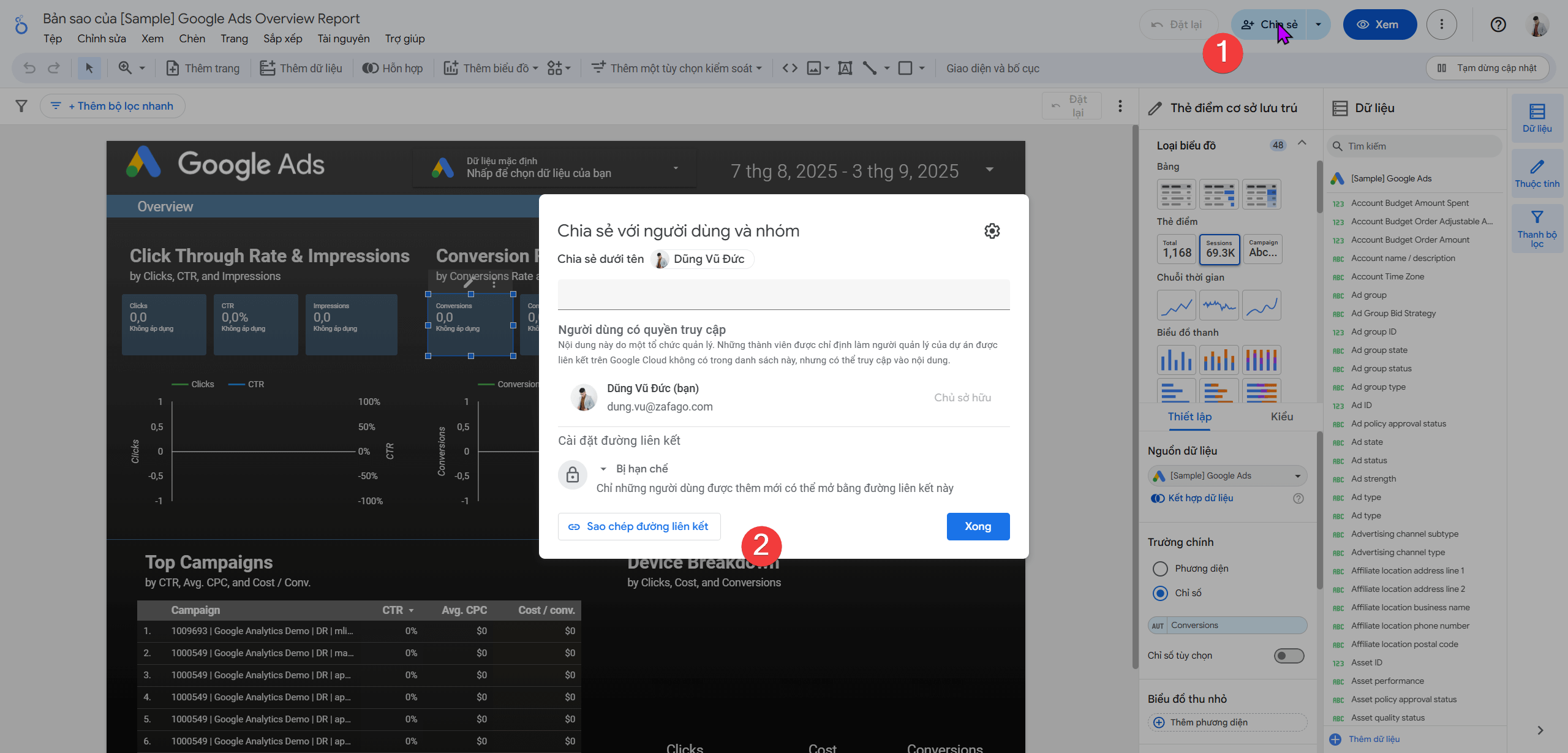Open the Thanh bộ lọc panel

pos(1537,229)
